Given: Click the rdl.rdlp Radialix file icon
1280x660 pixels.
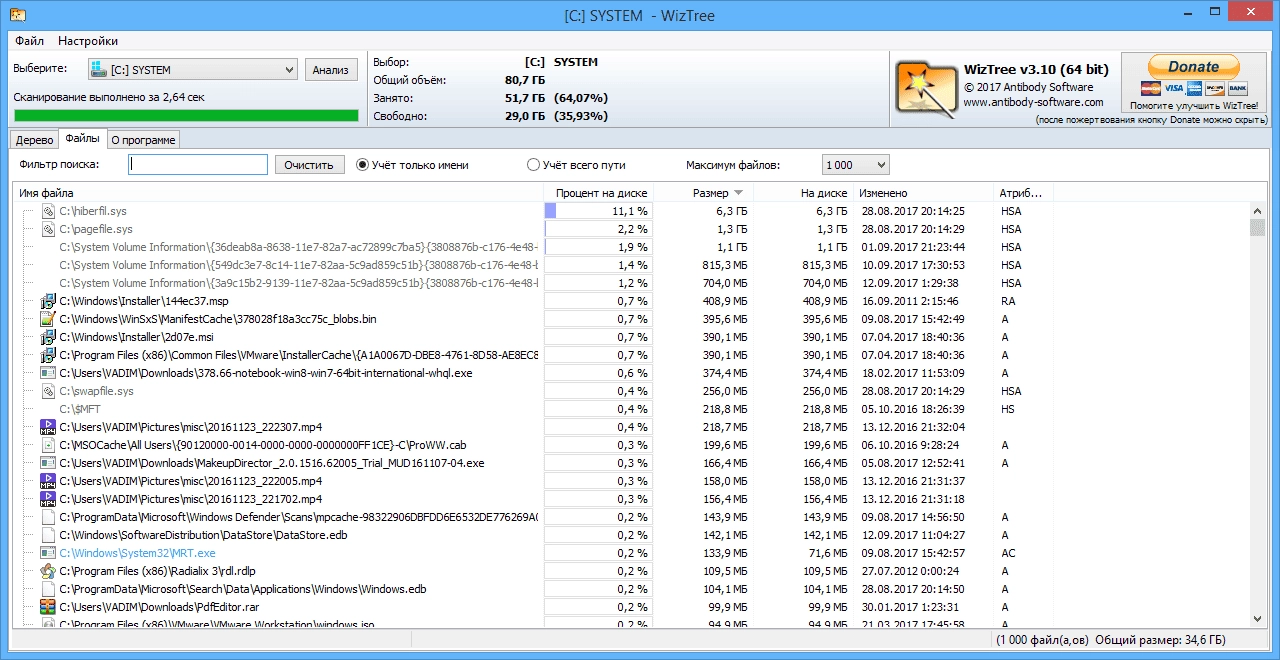Looking at the screenshot, I should pos(47,571).
